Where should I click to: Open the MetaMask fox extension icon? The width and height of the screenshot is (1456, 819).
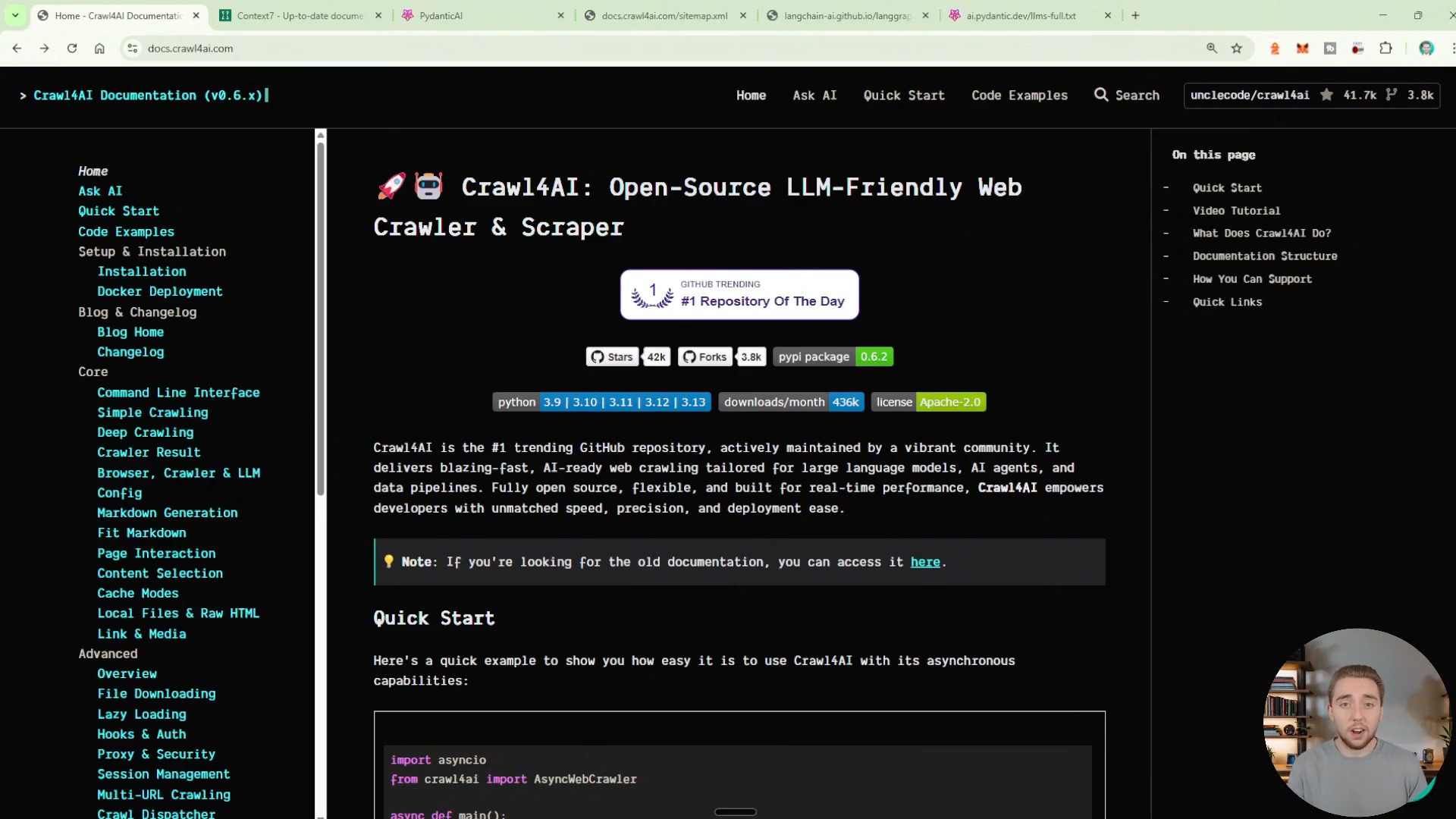(x=1302, y=49)
